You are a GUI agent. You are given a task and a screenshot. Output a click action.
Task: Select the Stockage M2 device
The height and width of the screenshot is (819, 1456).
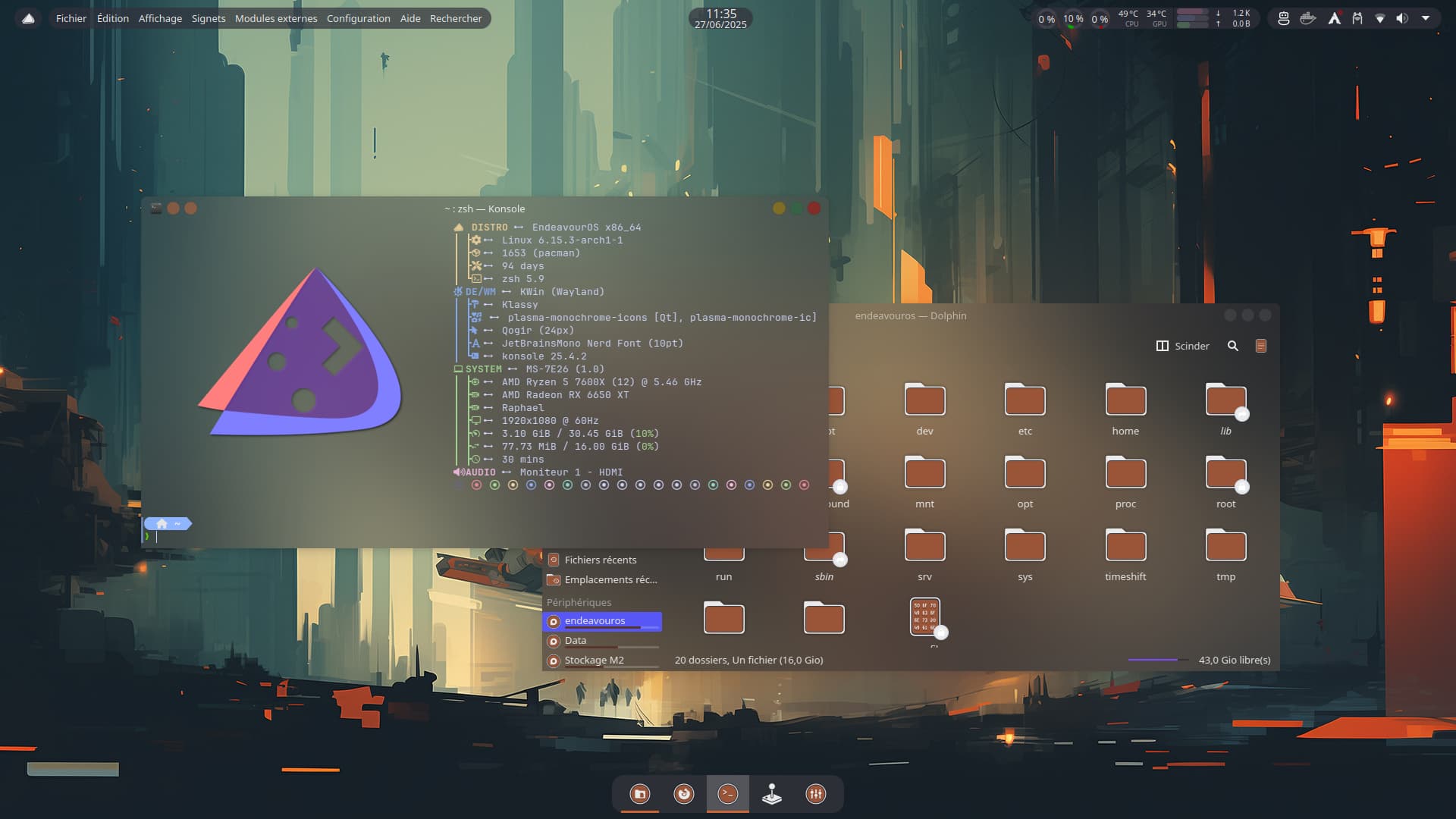(x=594, y=660)
